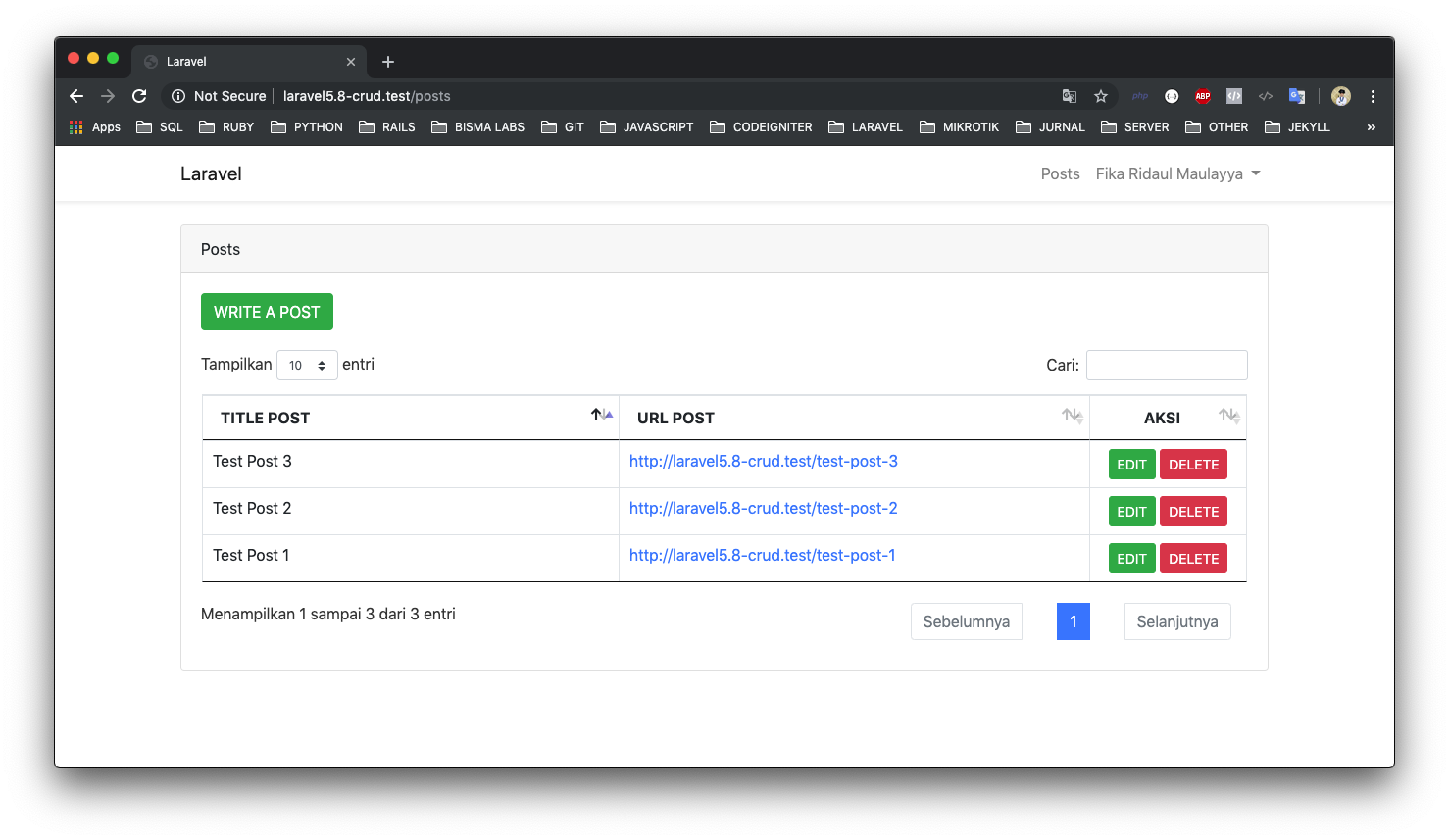Open the JURNAL bookmark folder

(1051, 127)
